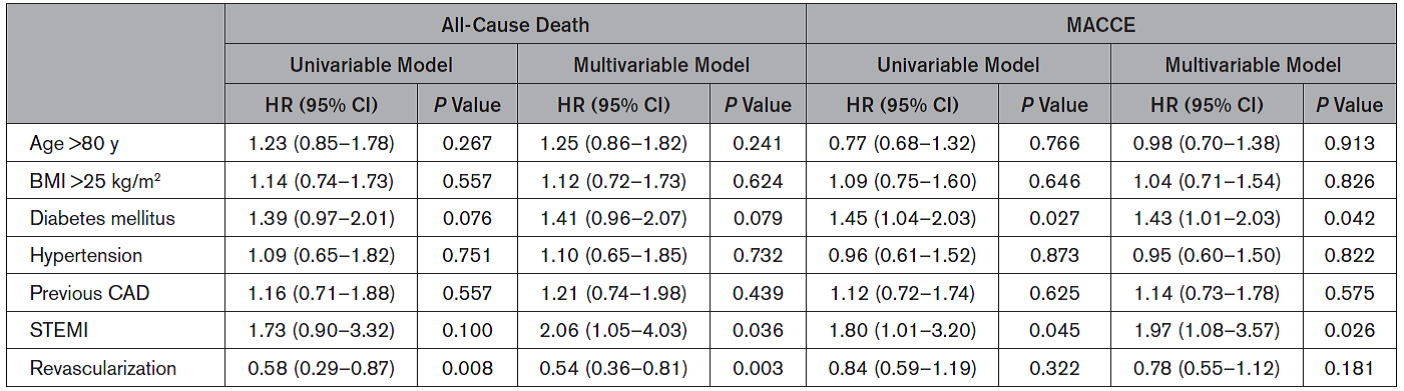Viewport: 1404px width, 391px height.
Task: Select the P value 0.076 cell
Action: pos(468,218)
